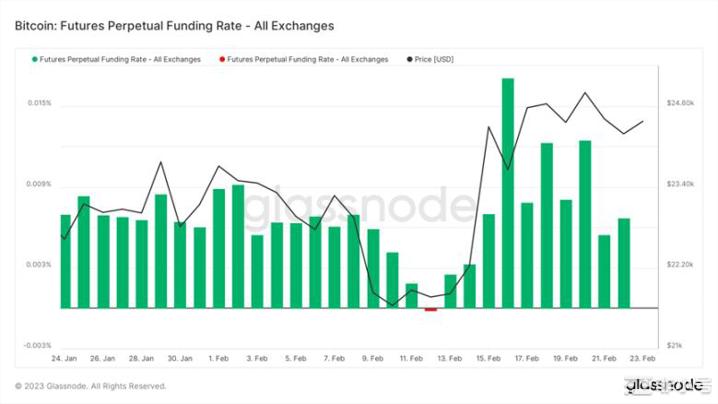Click the 23. Feb label on the date axis

[x=643, y=358]
